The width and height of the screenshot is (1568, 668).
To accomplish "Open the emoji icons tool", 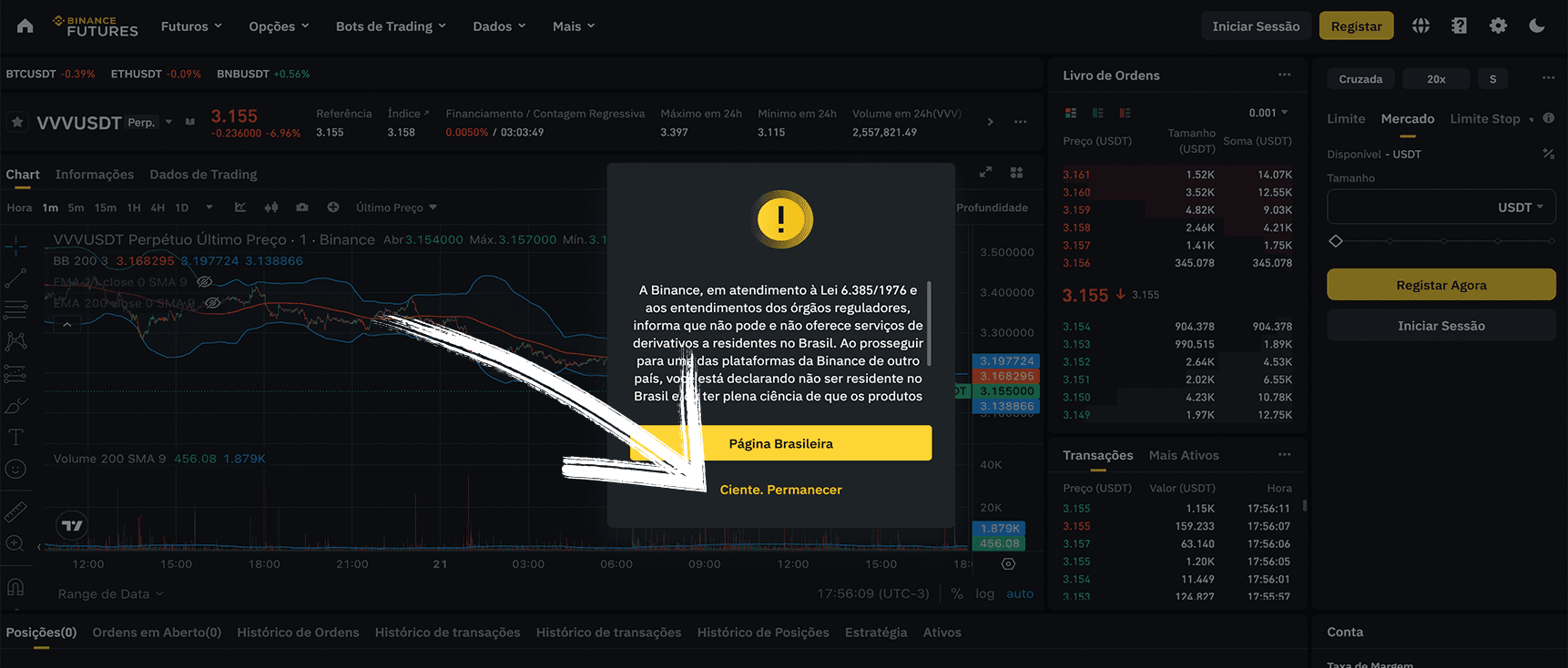I will tap(15, 469).
